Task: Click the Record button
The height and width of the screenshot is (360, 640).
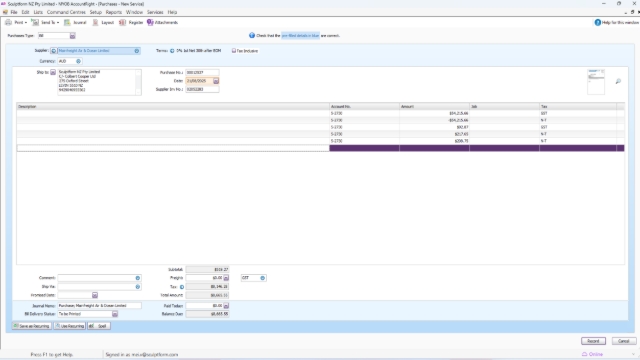Action: coord(593,341)
